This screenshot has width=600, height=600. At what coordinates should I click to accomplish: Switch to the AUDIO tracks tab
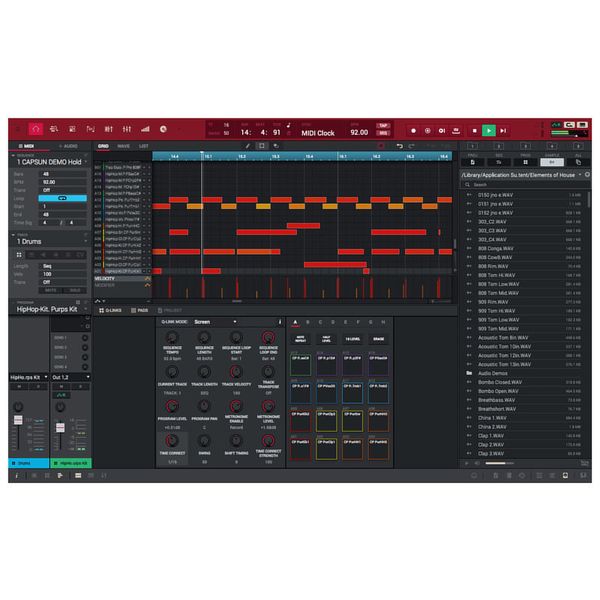[x=68, y=146]
